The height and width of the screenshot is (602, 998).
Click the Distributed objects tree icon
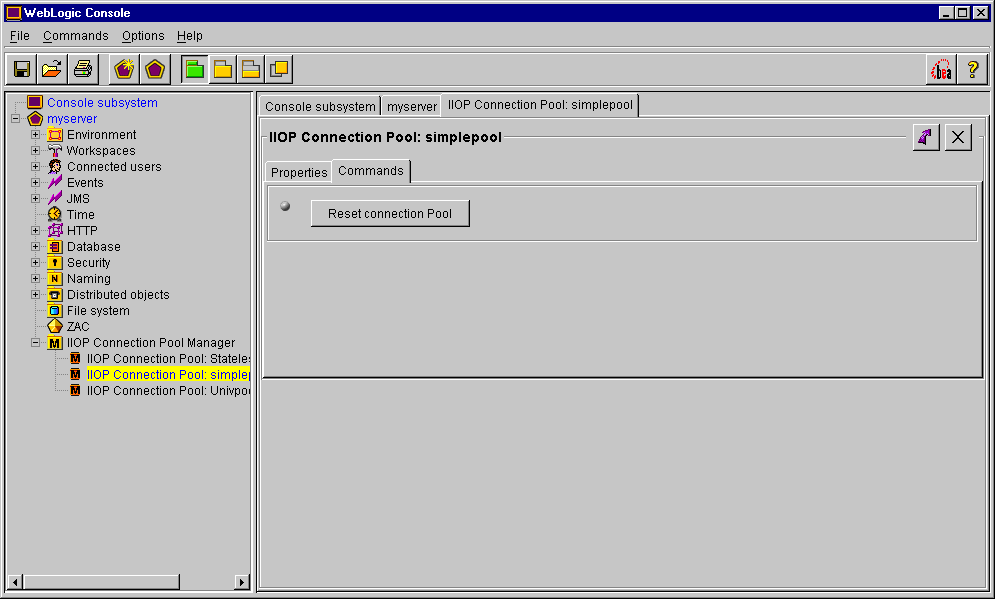[55, 295]
